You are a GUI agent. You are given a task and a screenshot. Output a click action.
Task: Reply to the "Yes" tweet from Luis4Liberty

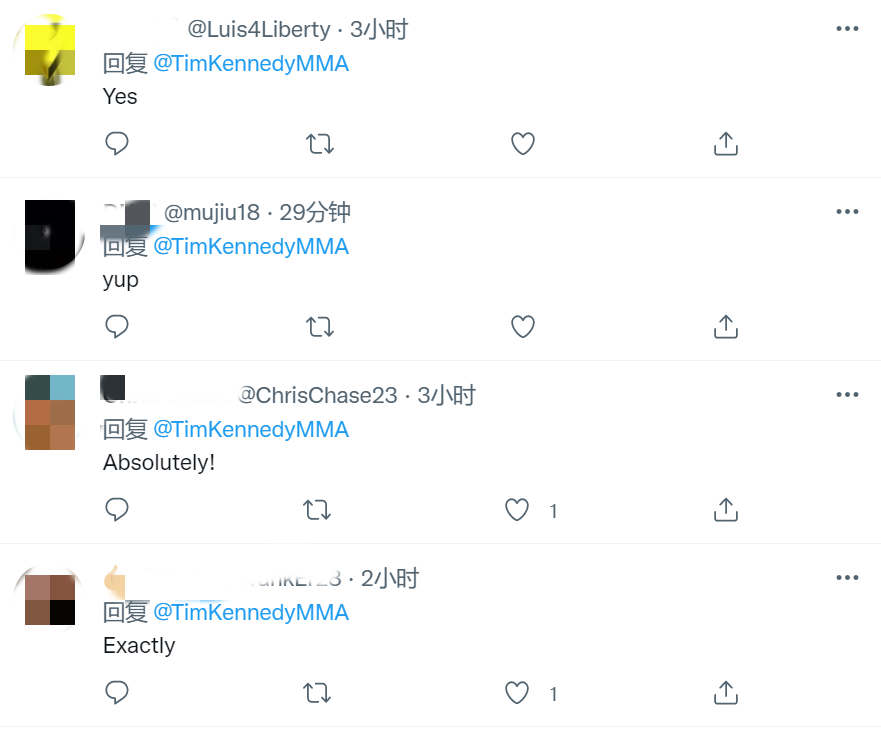(117, 144)
